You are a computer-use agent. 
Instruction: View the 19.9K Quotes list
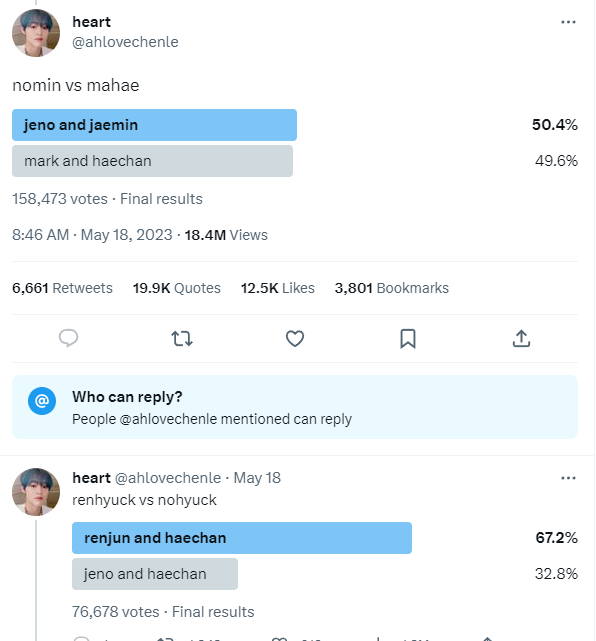click(x=177, y=288)
